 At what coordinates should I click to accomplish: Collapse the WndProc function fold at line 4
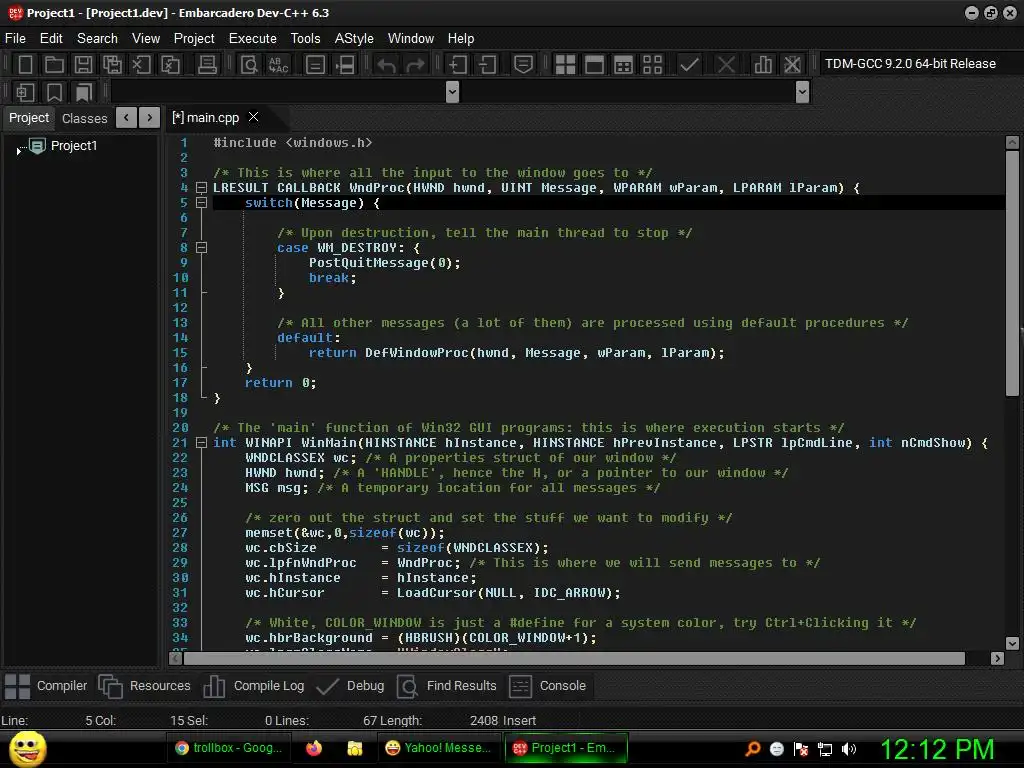tap(202, 188)
